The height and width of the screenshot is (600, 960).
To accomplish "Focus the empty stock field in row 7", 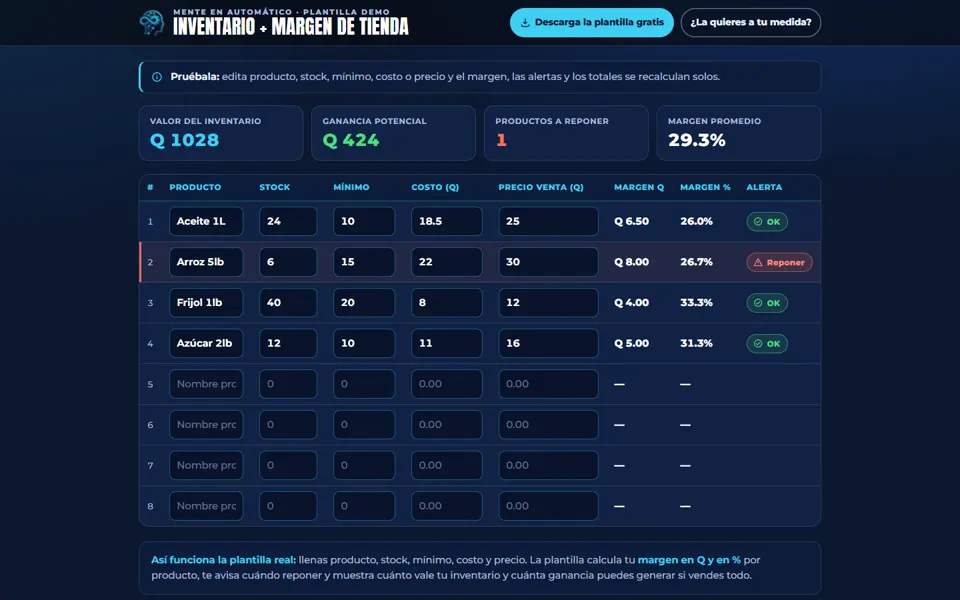I will [x=288, y=465].
